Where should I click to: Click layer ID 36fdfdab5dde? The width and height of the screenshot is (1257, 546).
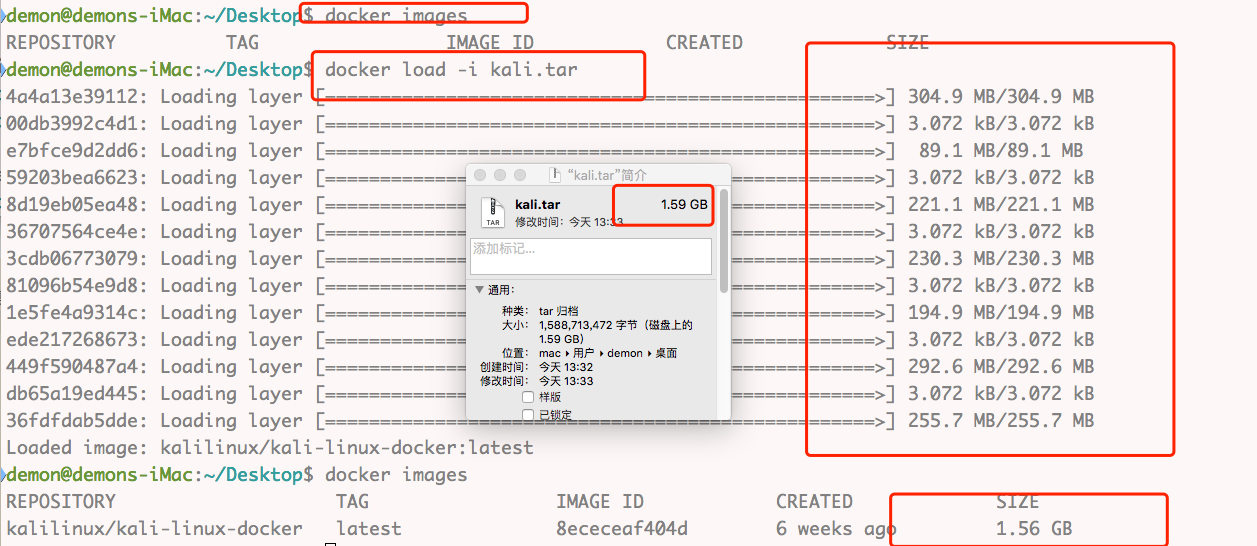(71, 421)
